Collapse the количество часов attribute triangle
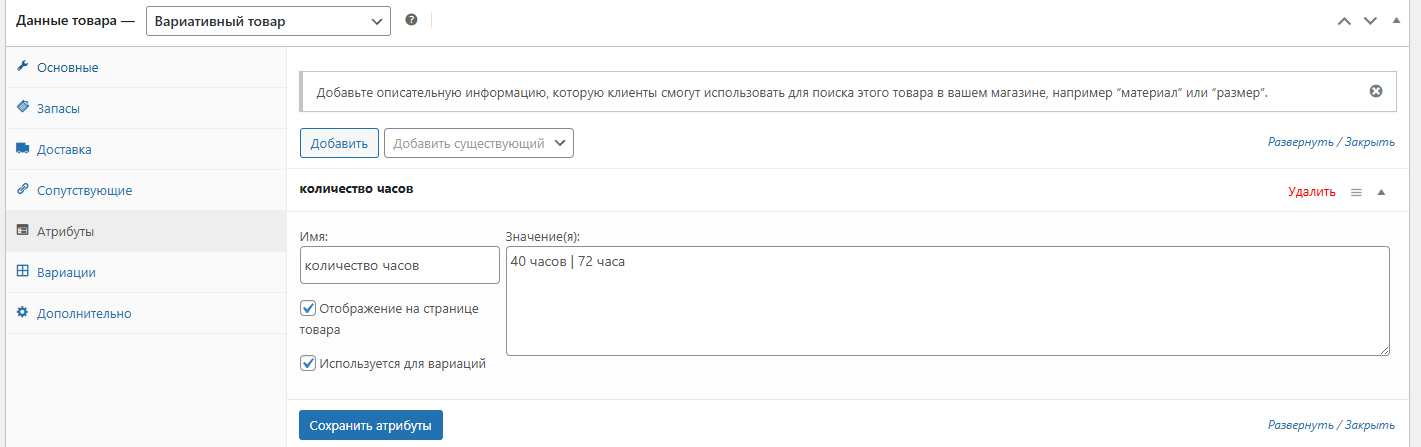This screenshot has width=1421, height=447. [x=1381, y=192]
